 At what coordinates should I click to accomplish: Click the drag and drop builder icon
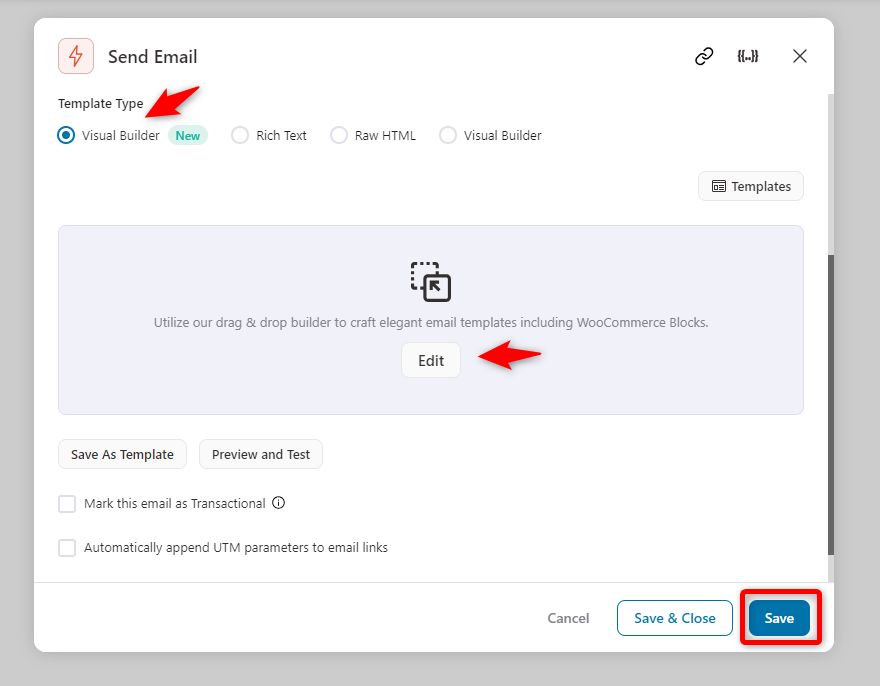pos(430,282)
